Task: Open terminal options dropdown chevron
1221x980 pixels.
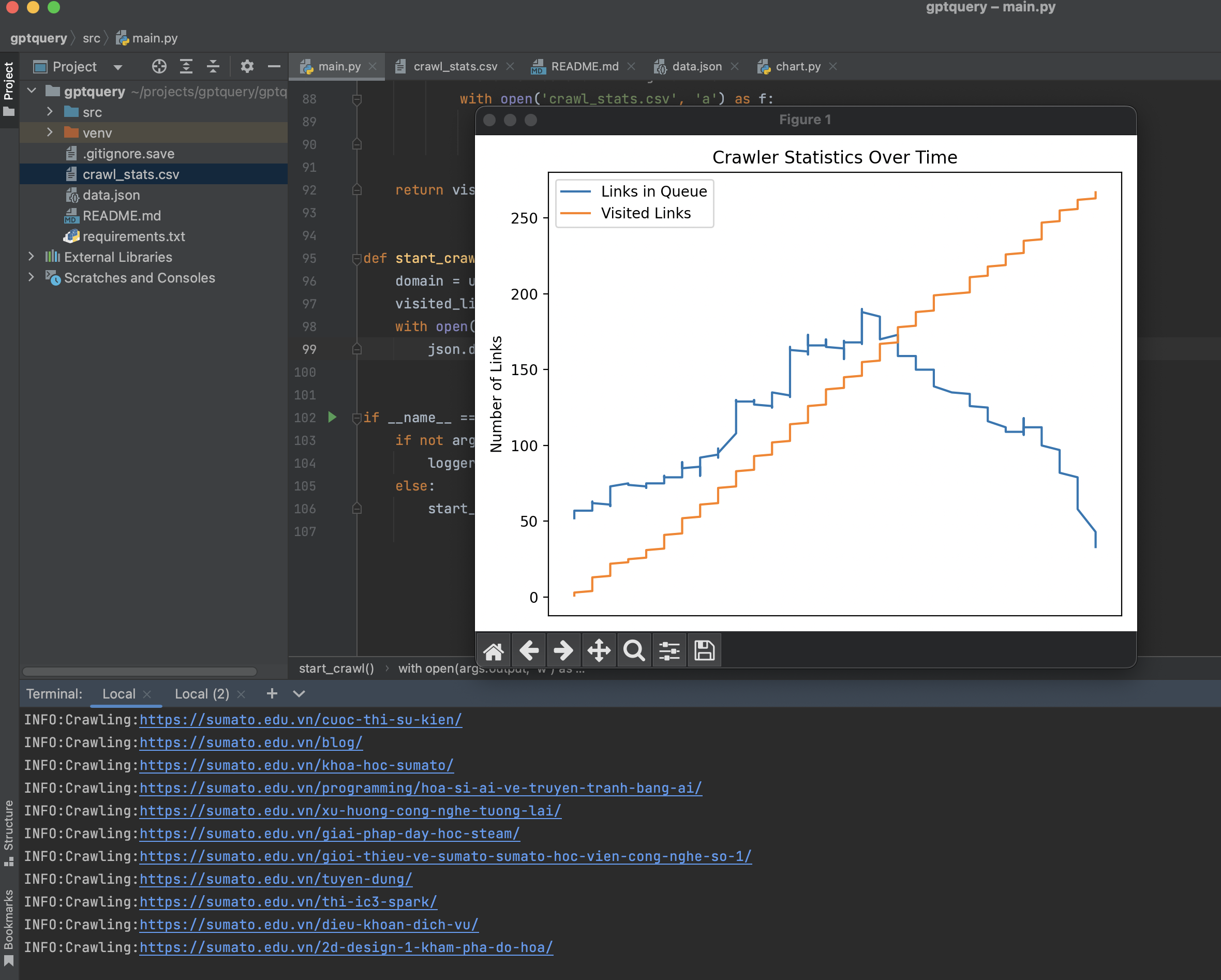Action: [299, 694]
